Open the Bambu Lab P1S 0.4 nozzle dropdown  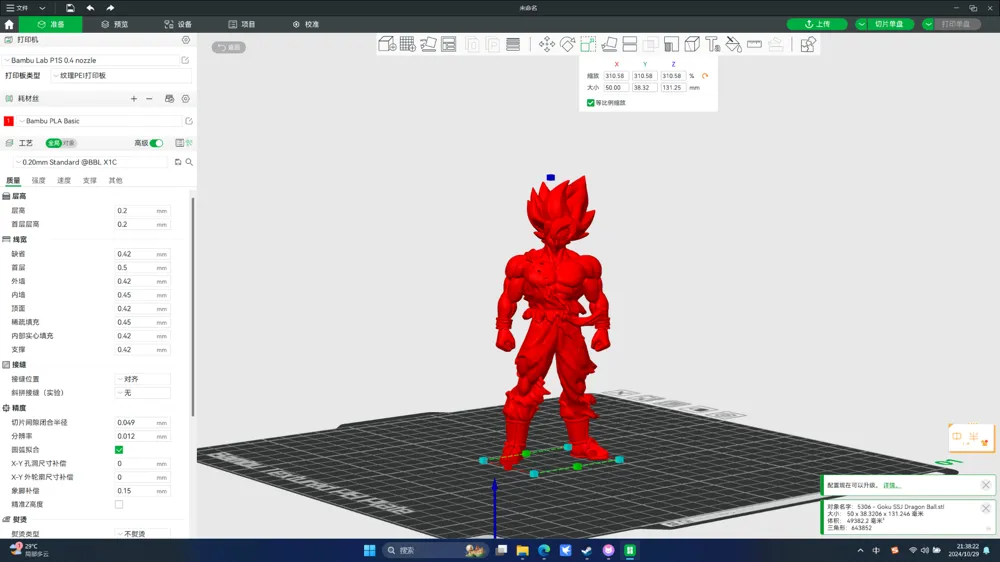[x=91, y=60]
